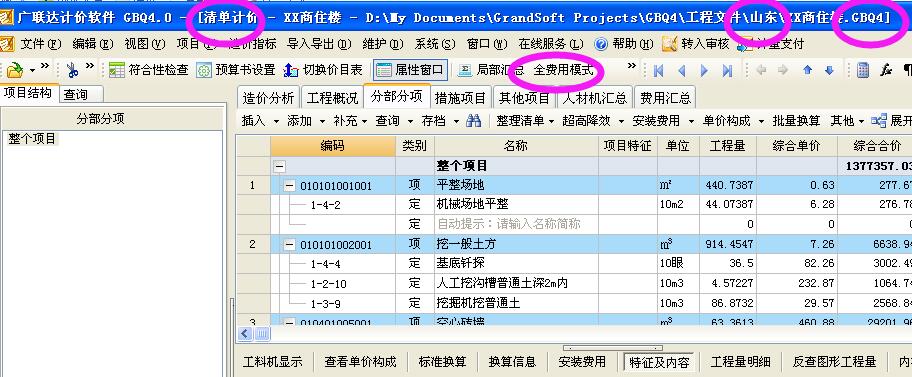The height and width of the screenshot is (377, 912).
Task: Switch to 人材机汇总 tab
Action: coord(594,98)
